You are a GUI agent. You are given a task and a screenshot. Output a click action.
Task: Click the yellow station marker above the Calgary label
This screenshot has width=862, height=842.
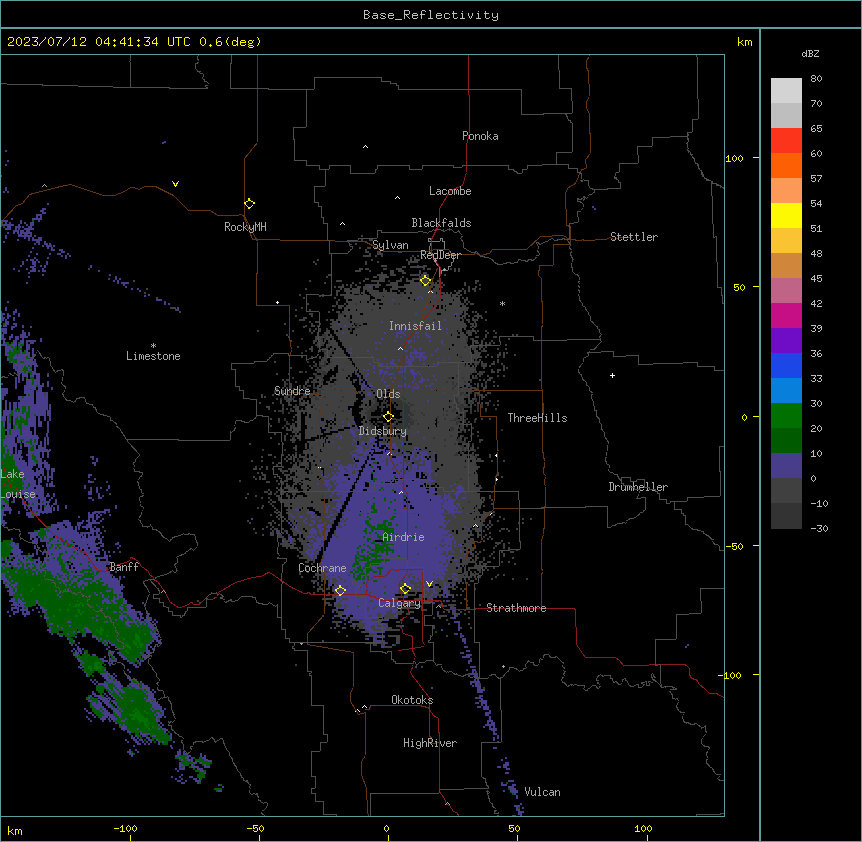click(x=405, y=589)
